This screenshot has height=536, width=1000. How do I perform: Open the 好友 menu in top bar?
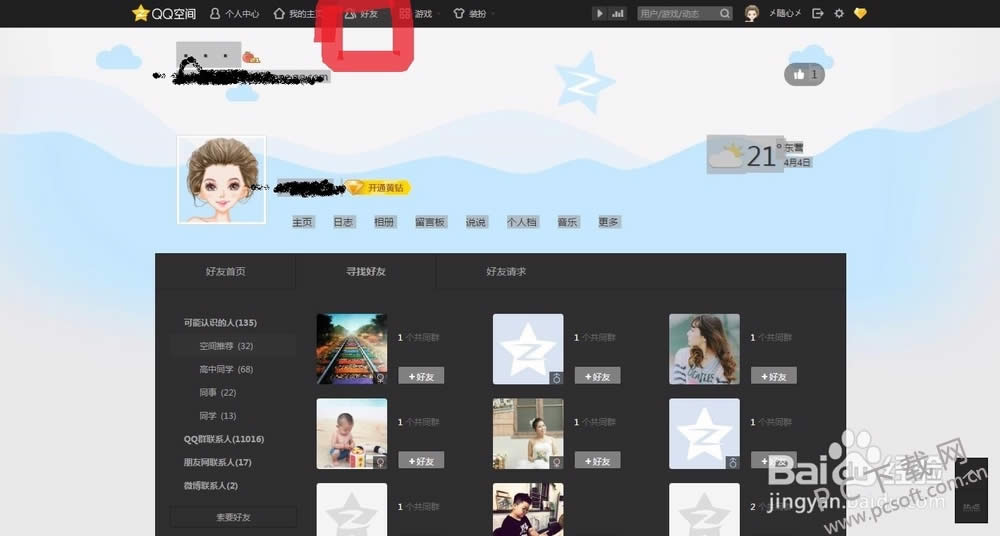362,13
